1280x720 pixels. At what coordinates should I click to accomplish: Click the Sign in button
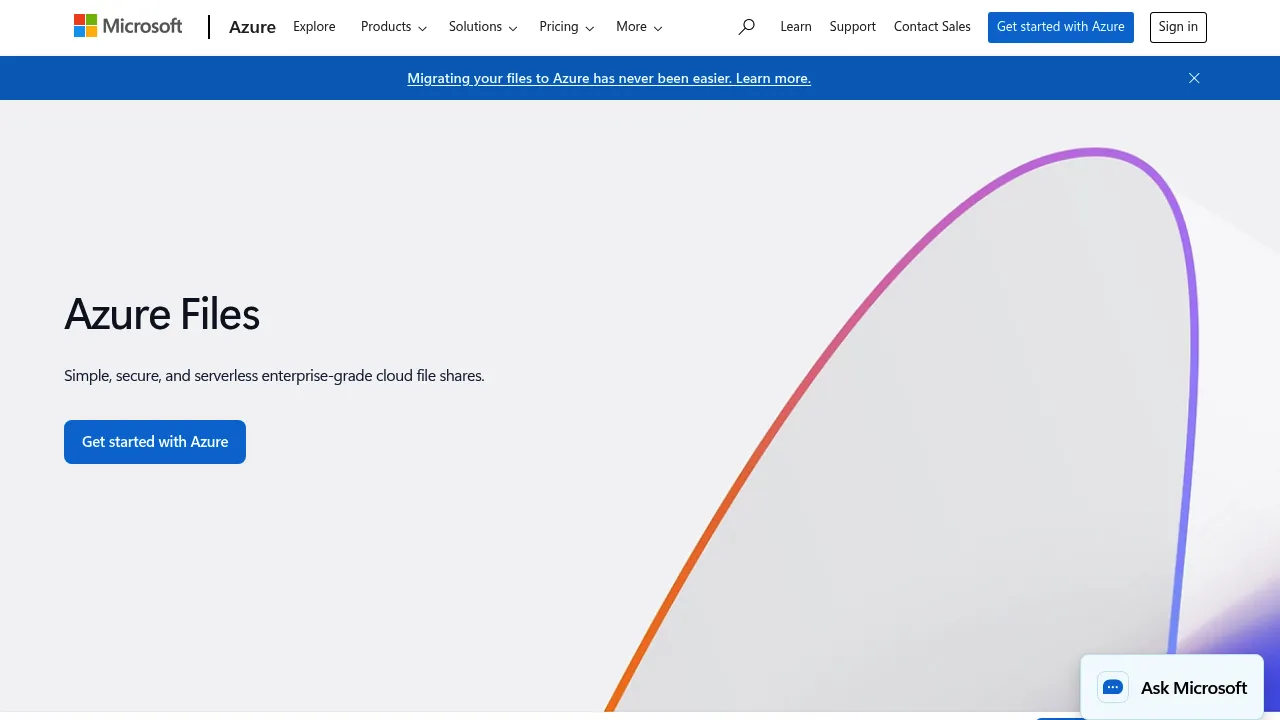[1178, 27]
